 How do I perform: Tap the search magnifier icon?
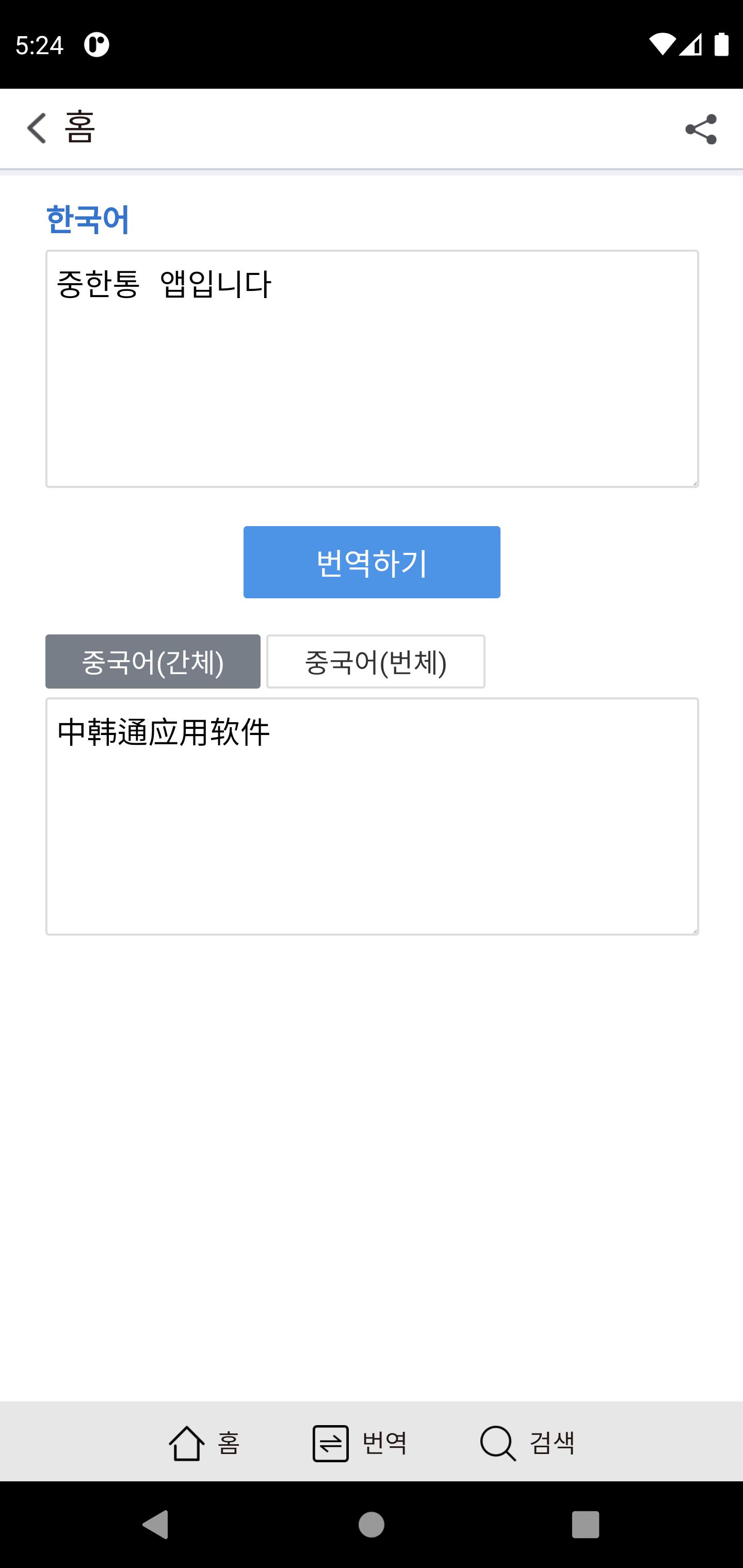click(497, 1443)
